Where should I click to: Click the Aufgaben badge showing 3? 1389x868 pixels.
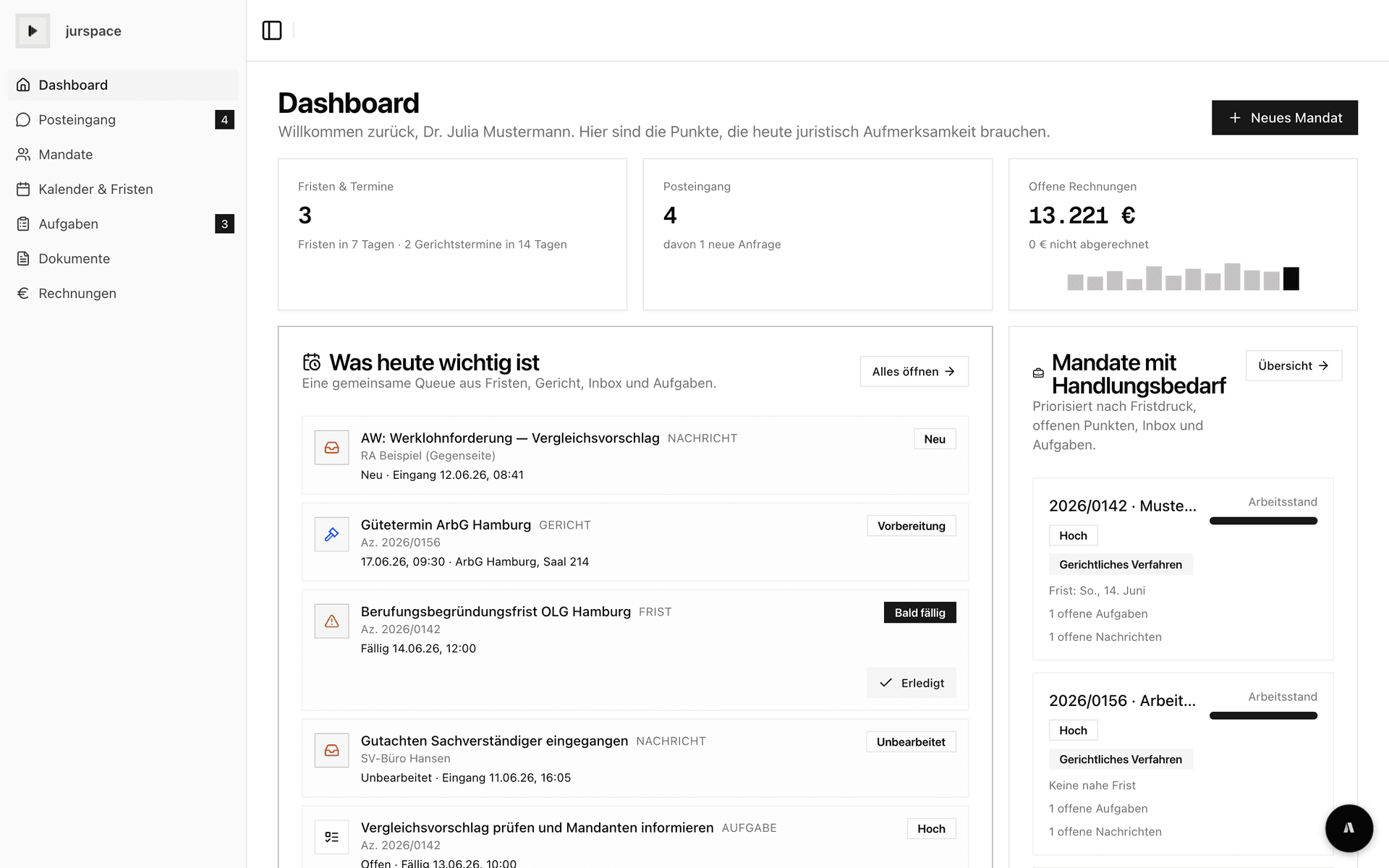[224, 224]
